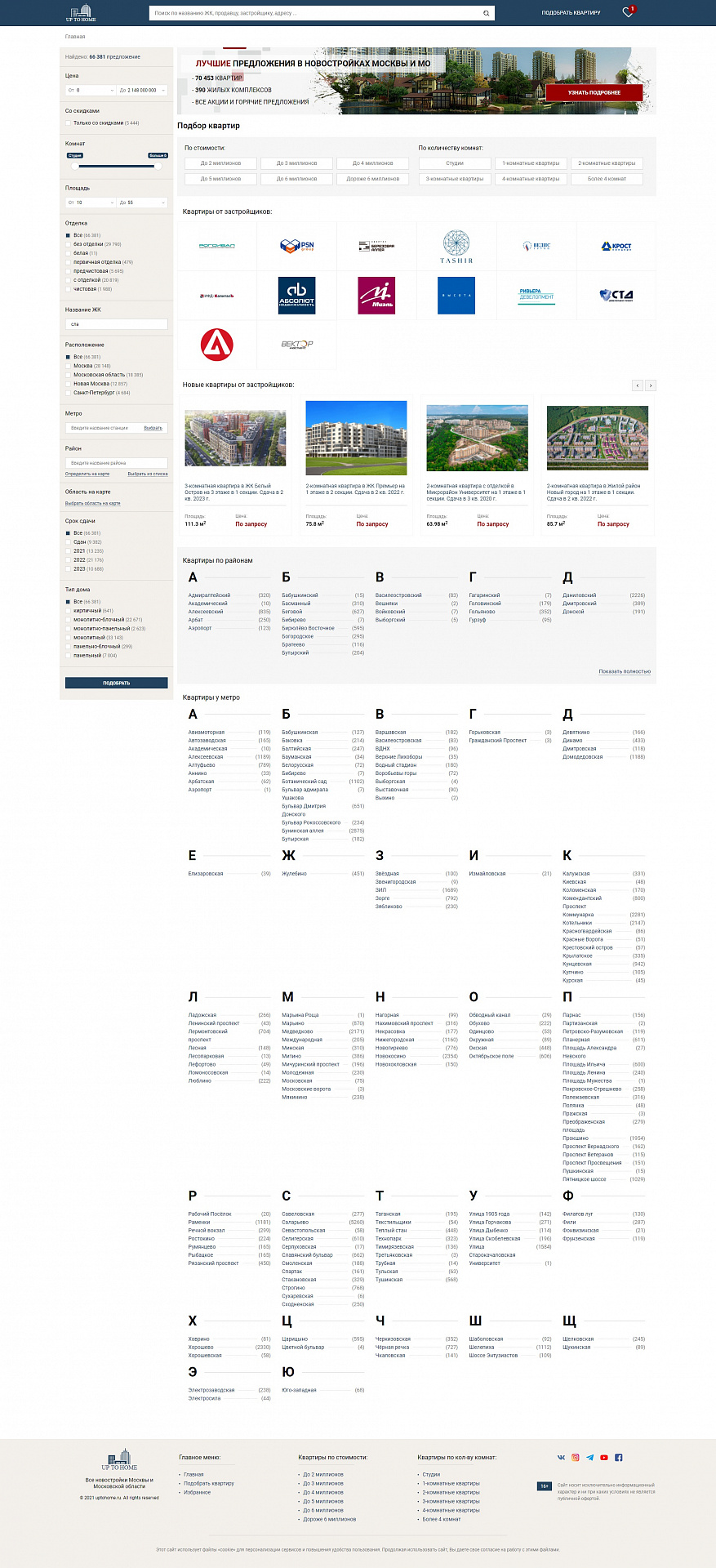The height and width of the screenshot is (1568, 716).
Task: Open area 'От 10' dropdown
Action: click(91, 202)
